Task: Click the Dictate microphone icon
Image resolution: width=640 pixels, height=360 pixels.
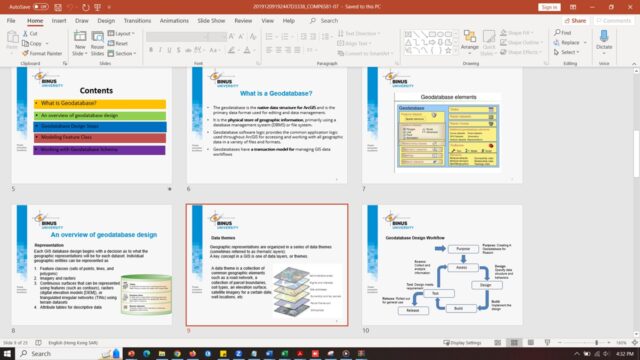Action: click(x=604, y=37)
